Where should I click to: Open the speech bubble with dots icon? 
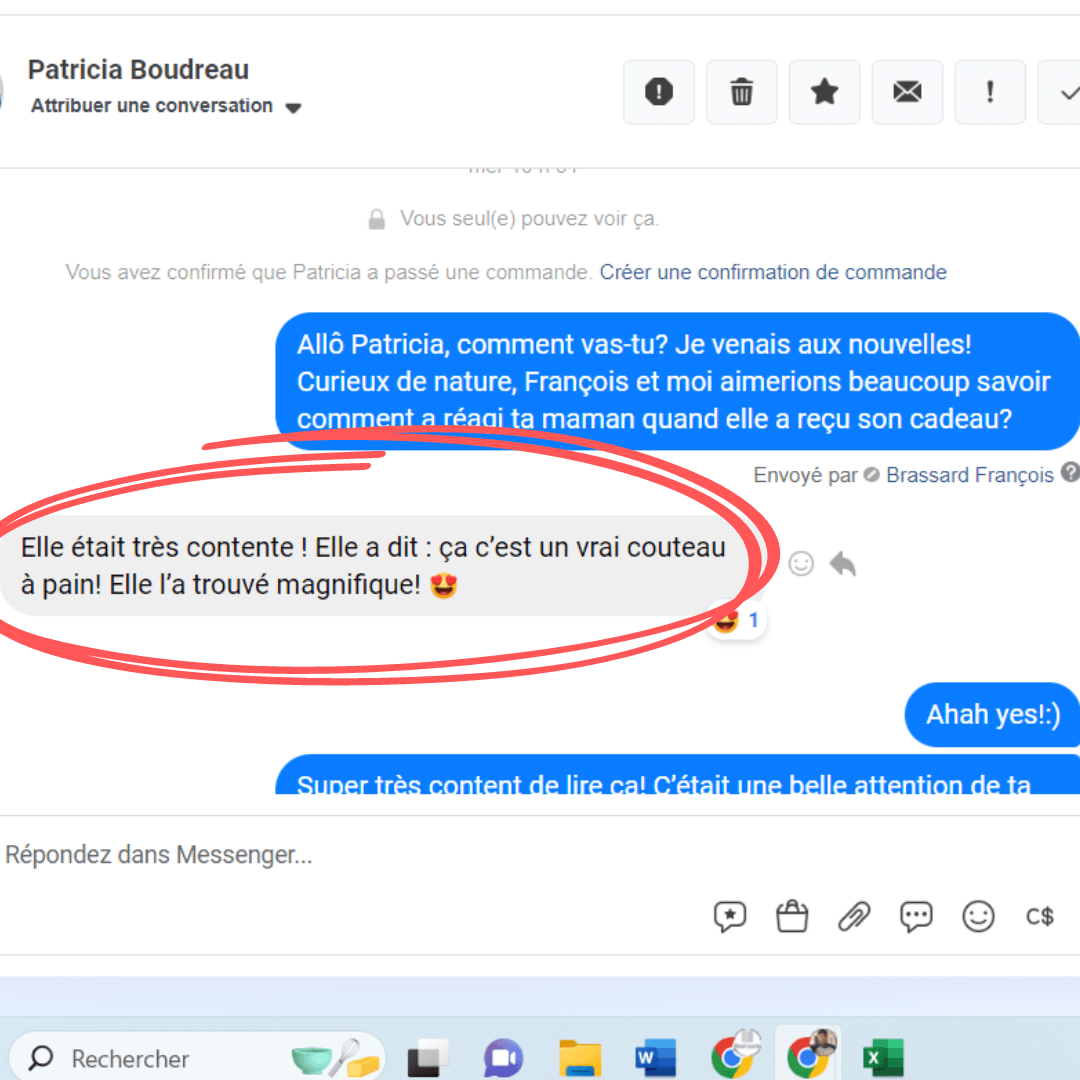[x=916, y=916]
